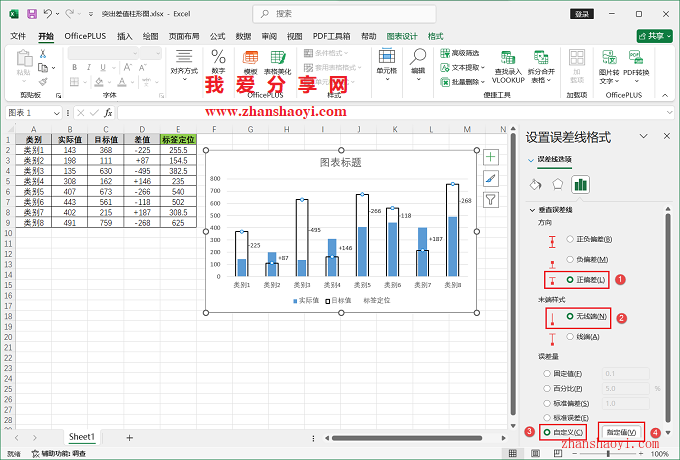The width and height of the screenshot is (680, 460).
Task: Click the Copy icon in clipboard group
Action: click(43, 68)
